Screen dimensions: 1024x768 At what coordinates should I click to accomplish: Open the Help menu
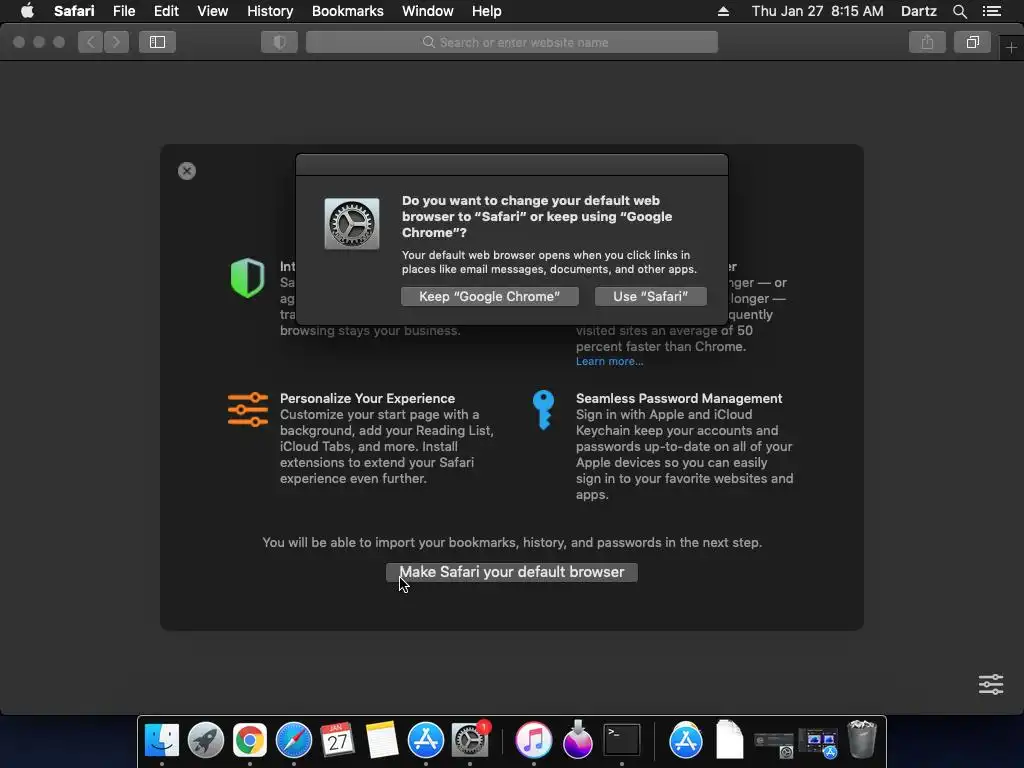pos(487,11)
